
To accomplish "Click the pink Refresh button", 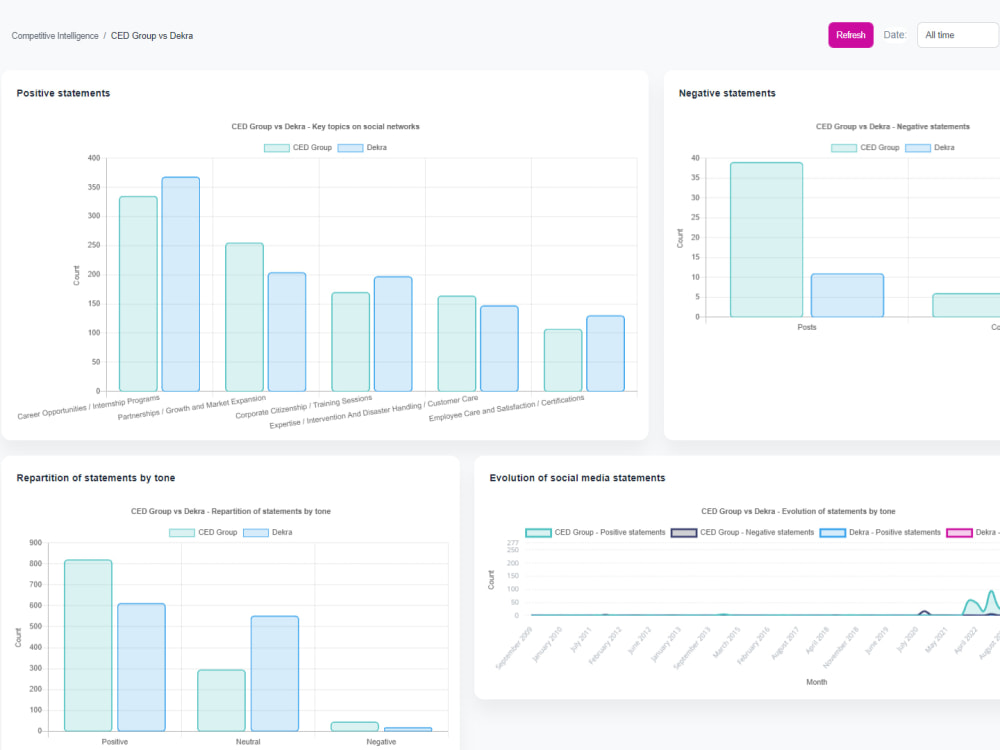I will point(850,35).
